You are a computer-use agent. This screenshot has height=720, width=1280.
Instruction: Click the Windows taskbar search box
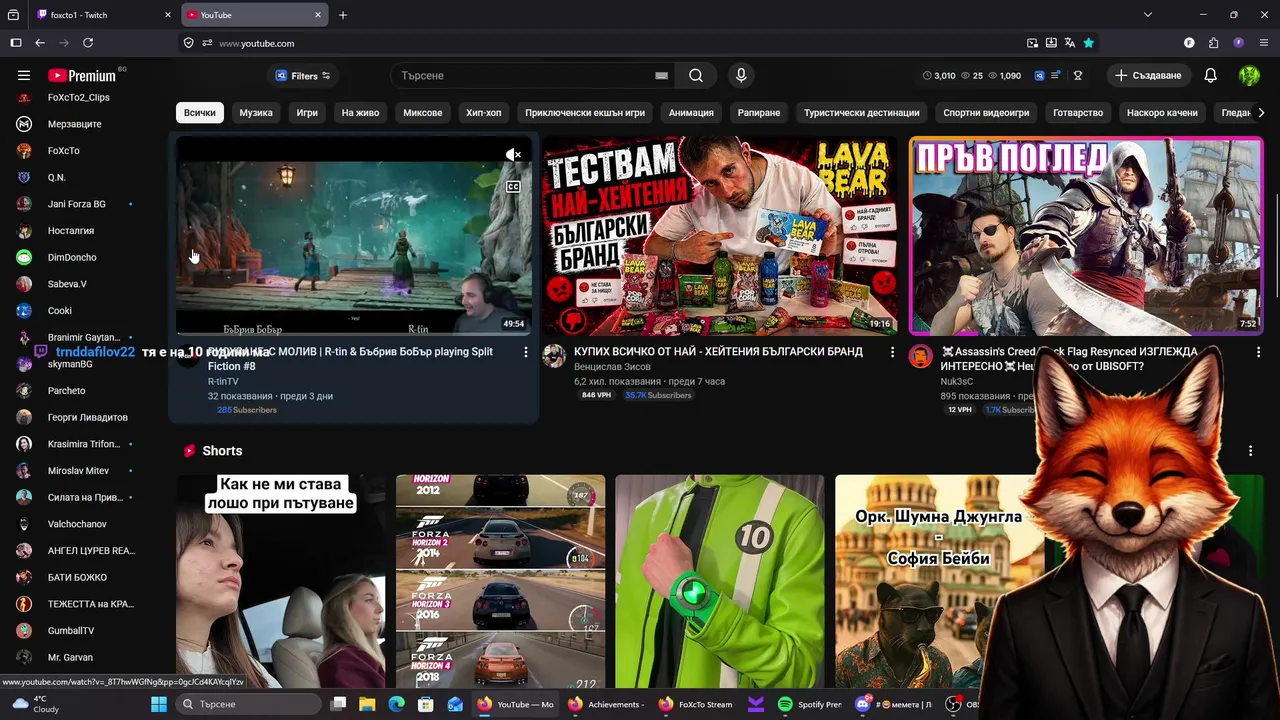click(250, 704)
